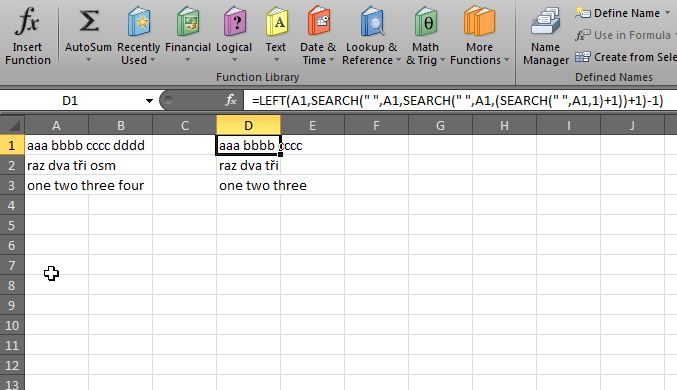Screen dimensions: 677x390
Task: Select column C header
Action: 184,125
